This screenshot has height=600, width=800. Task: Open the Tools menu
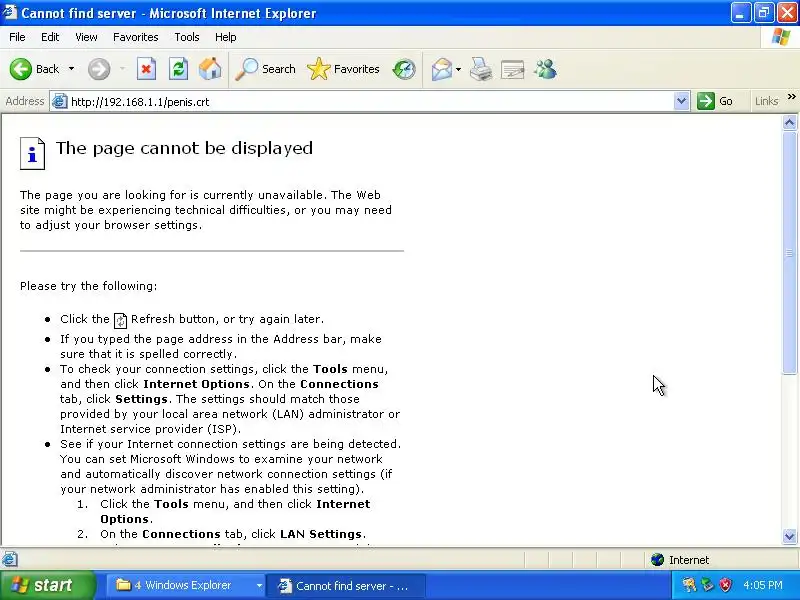point(187,37)
